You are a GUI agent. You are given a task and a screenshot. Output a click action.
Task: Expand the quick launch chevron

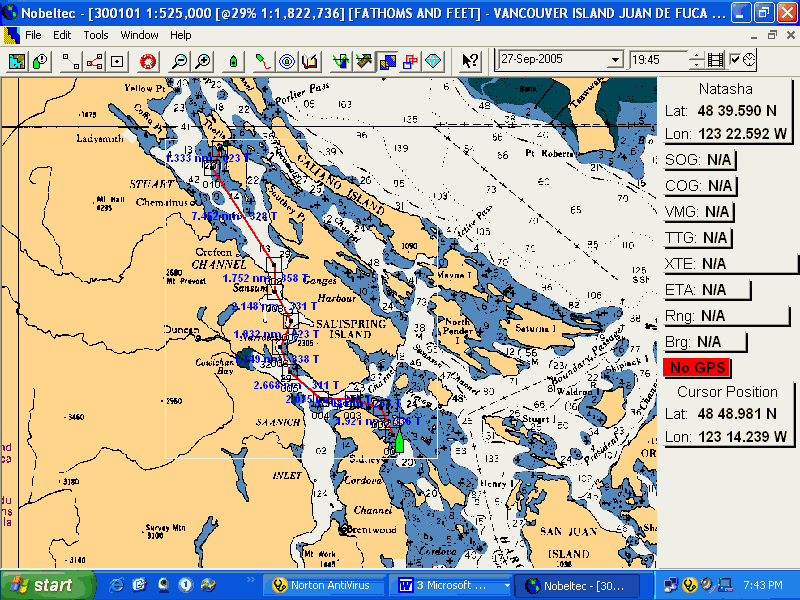251,580
